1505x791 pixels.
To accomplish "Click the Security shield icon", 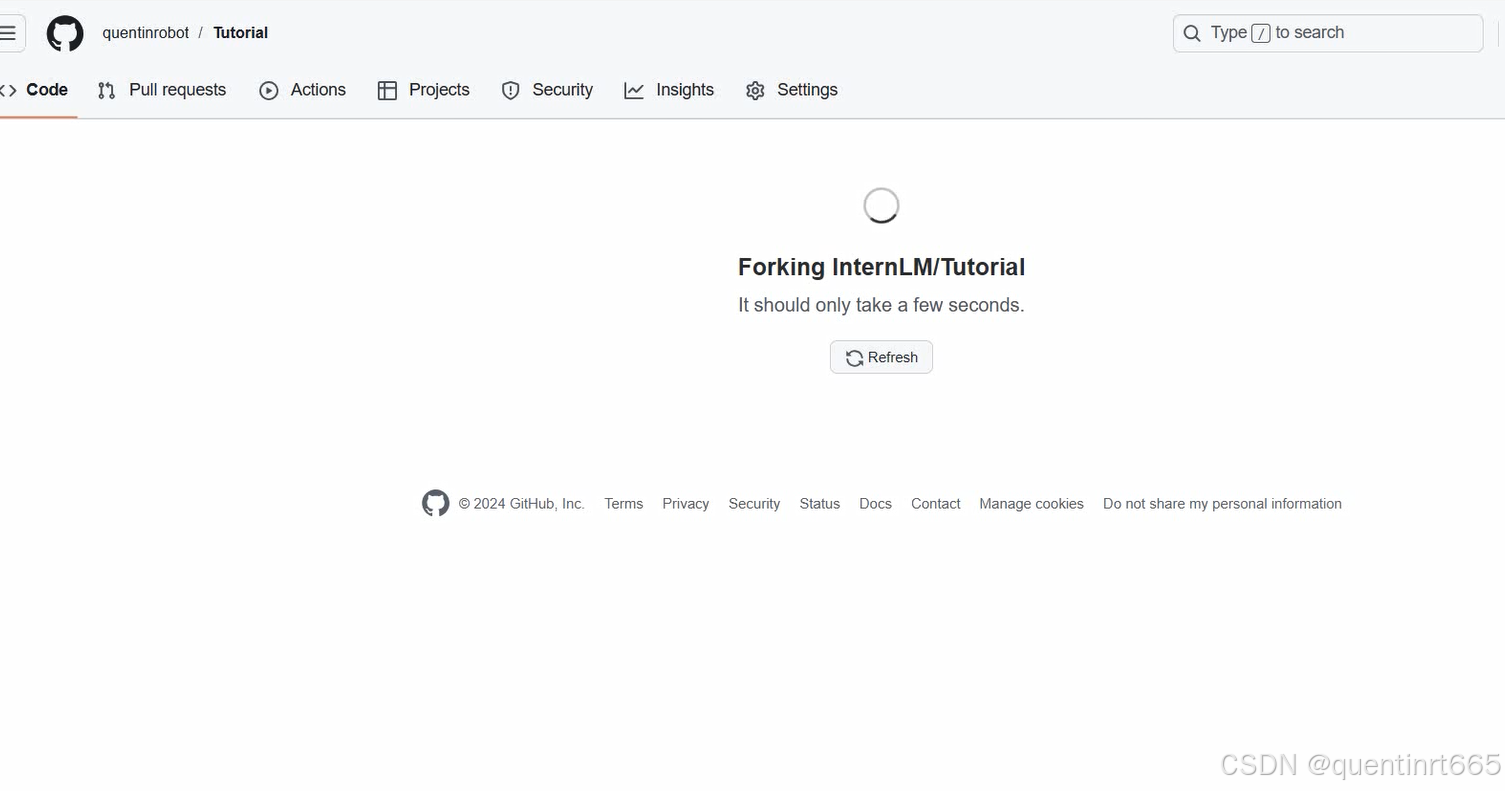I will pos(511,90).
